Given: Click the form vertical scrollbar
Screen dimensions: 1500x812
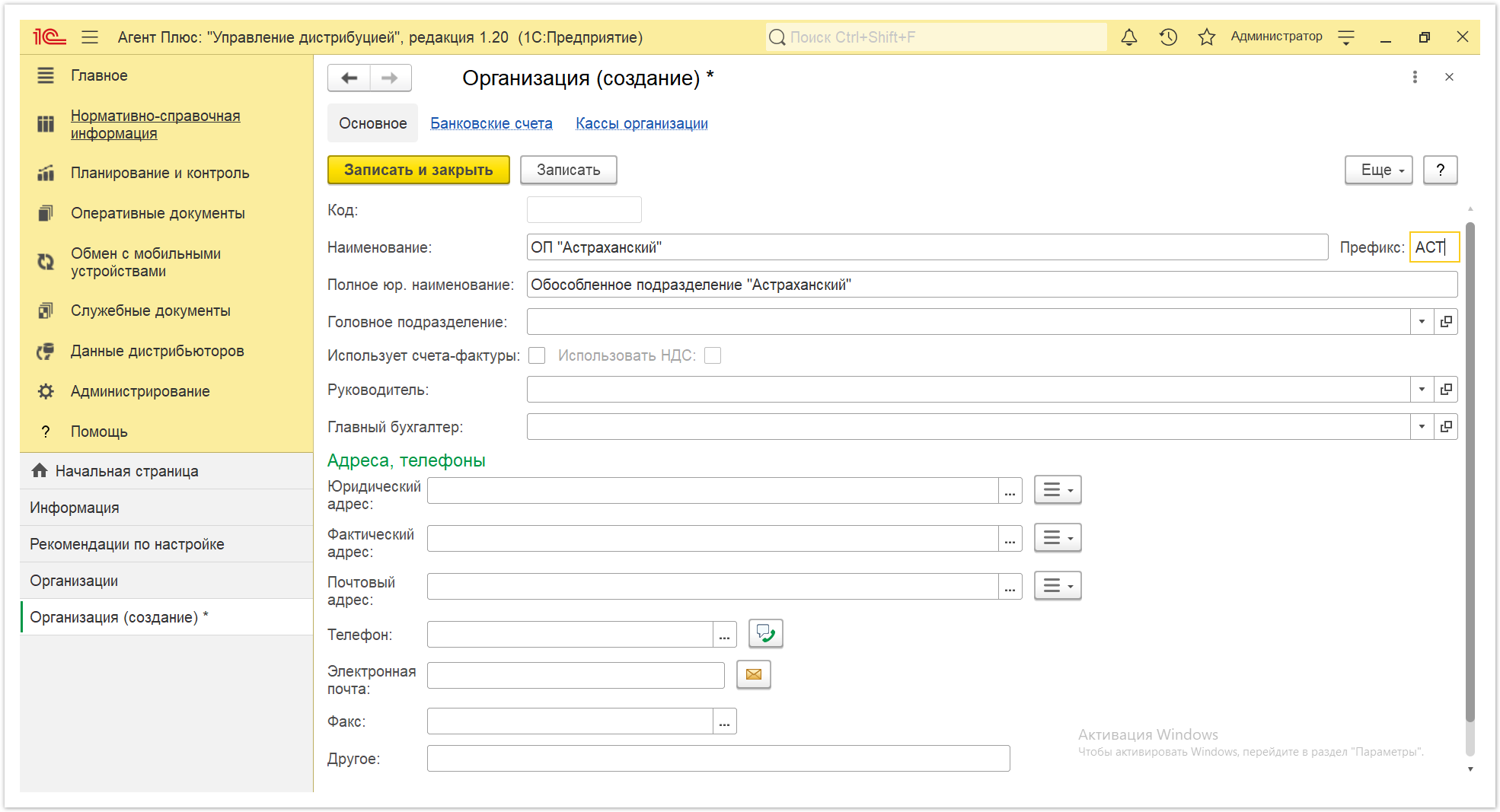Looking at the screenshot, I should pos(1470,472).
